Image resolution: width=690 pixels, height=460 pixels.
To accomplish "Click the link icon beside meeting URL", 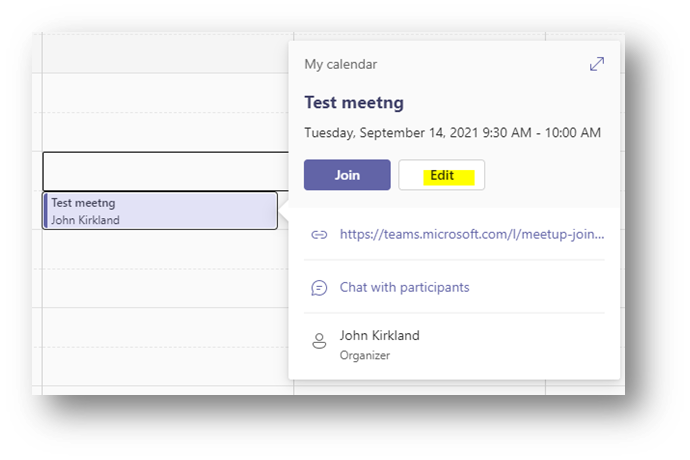I will [x=319, y=235].
